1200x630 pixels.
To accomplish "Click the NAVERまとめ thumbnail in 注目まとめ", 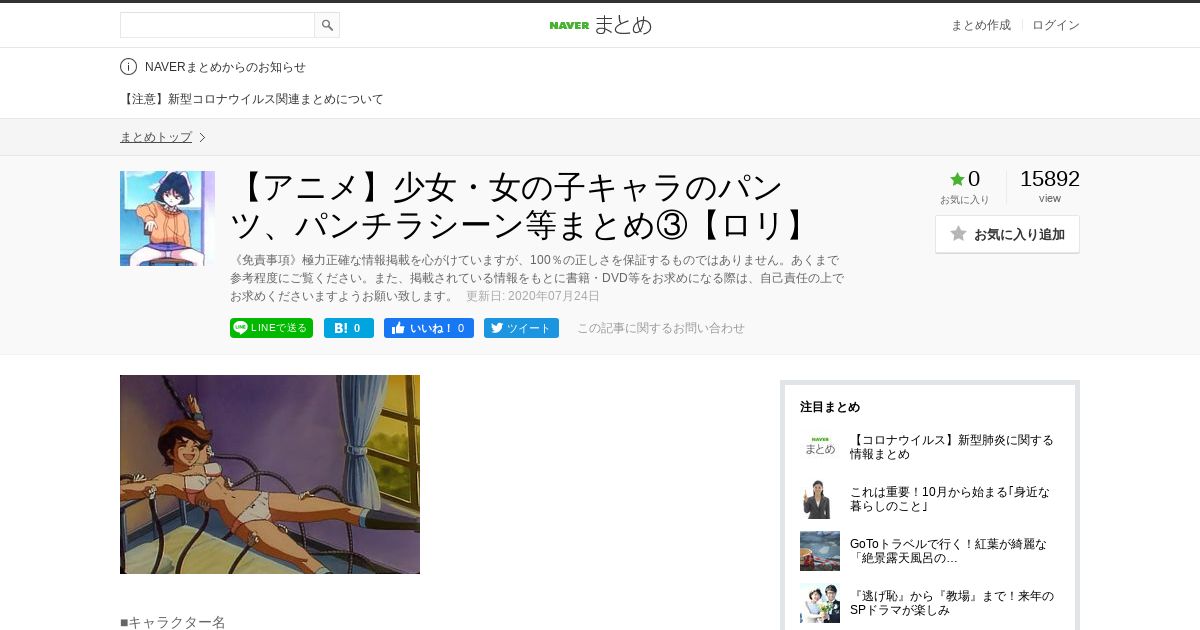I will click(x=820, y=447).
